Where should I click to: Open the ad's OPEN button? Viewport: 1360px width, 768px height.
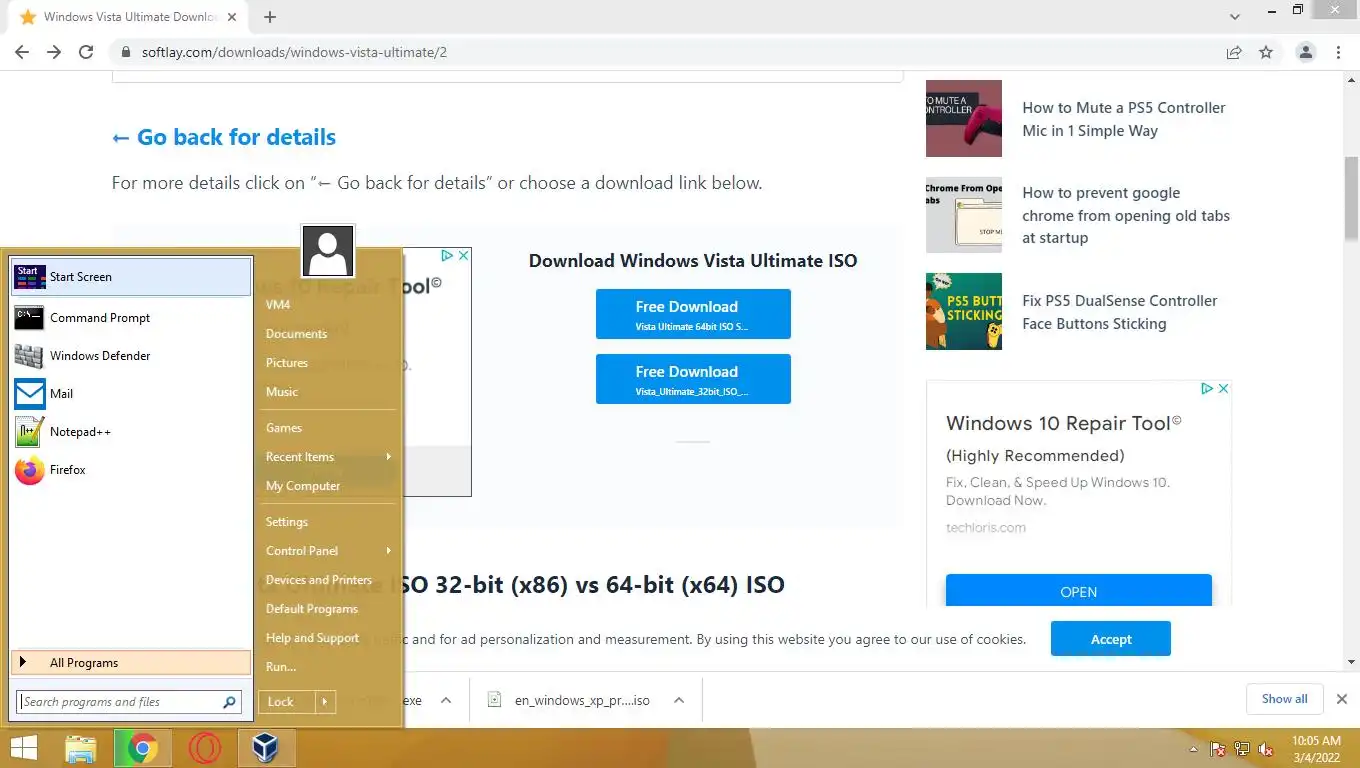tap(1079, 592)
